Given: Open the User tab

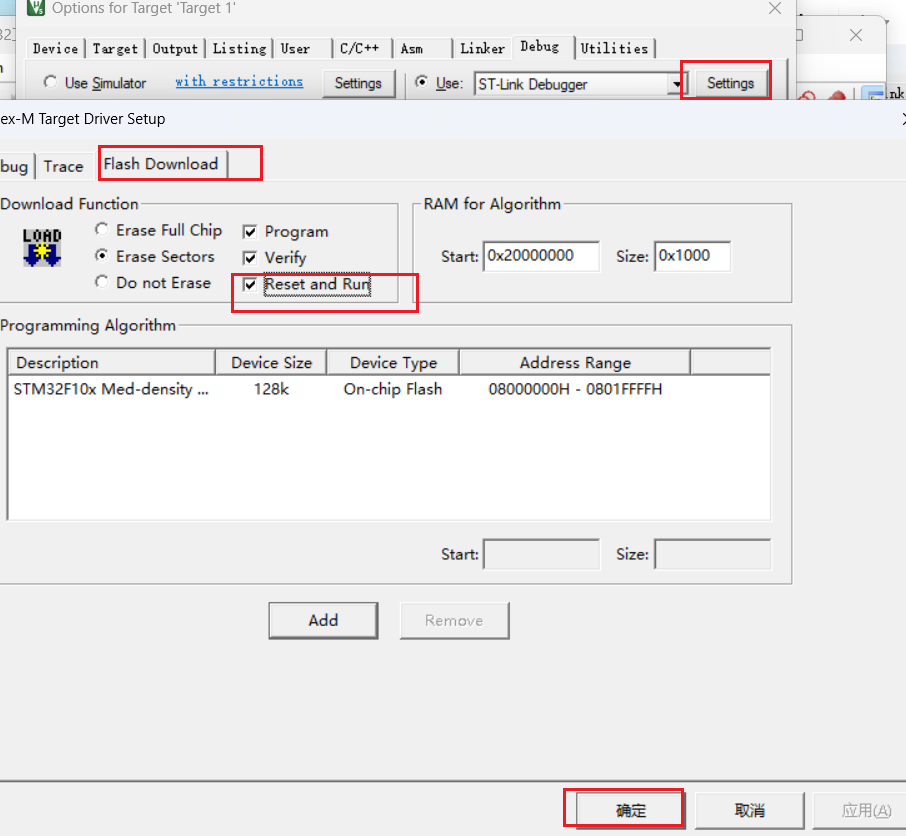Looking at the screenshot, I should (x=295, y=49).
